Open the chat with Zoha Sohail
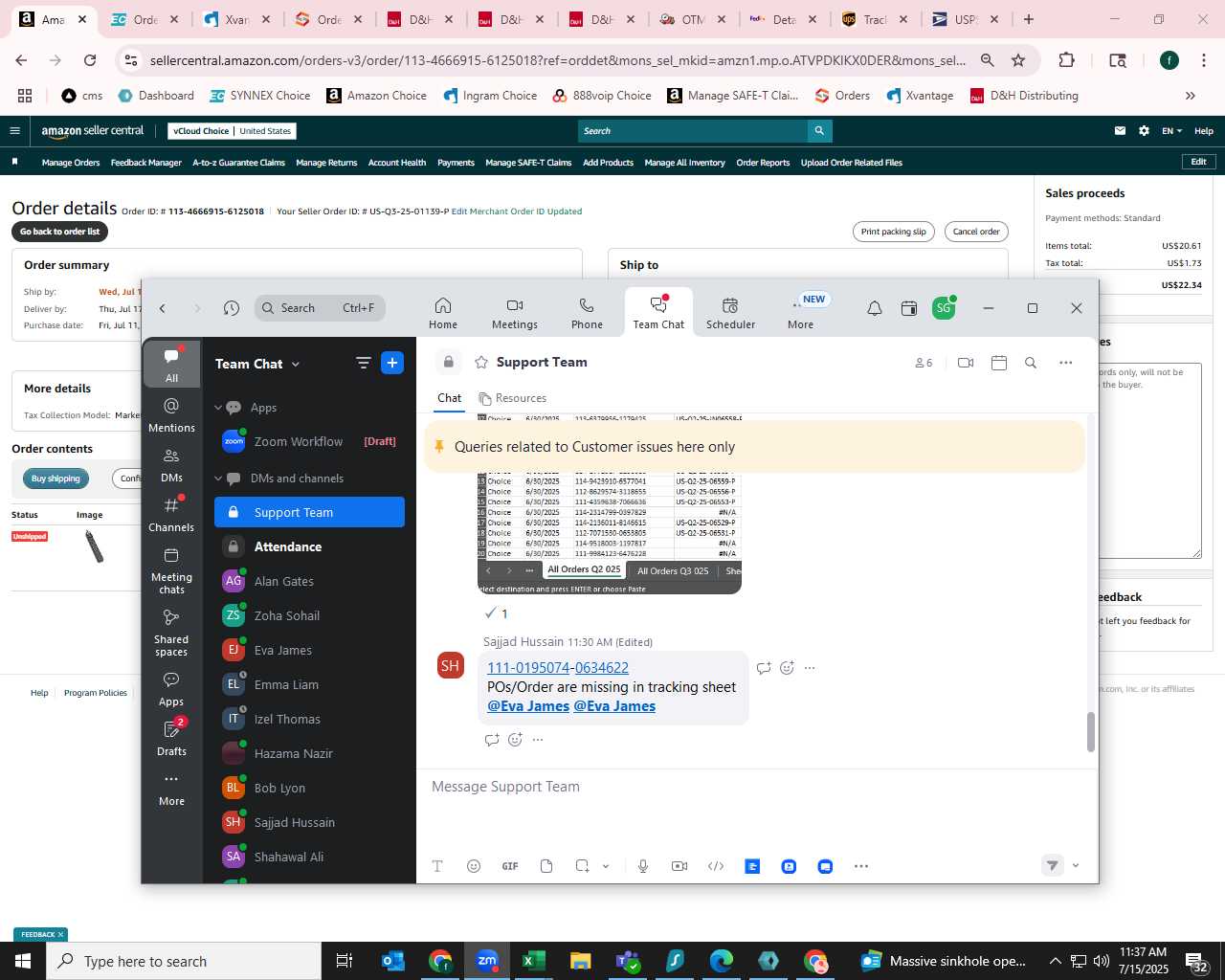Screen dimensions: 1225x980 coord(309,615)
